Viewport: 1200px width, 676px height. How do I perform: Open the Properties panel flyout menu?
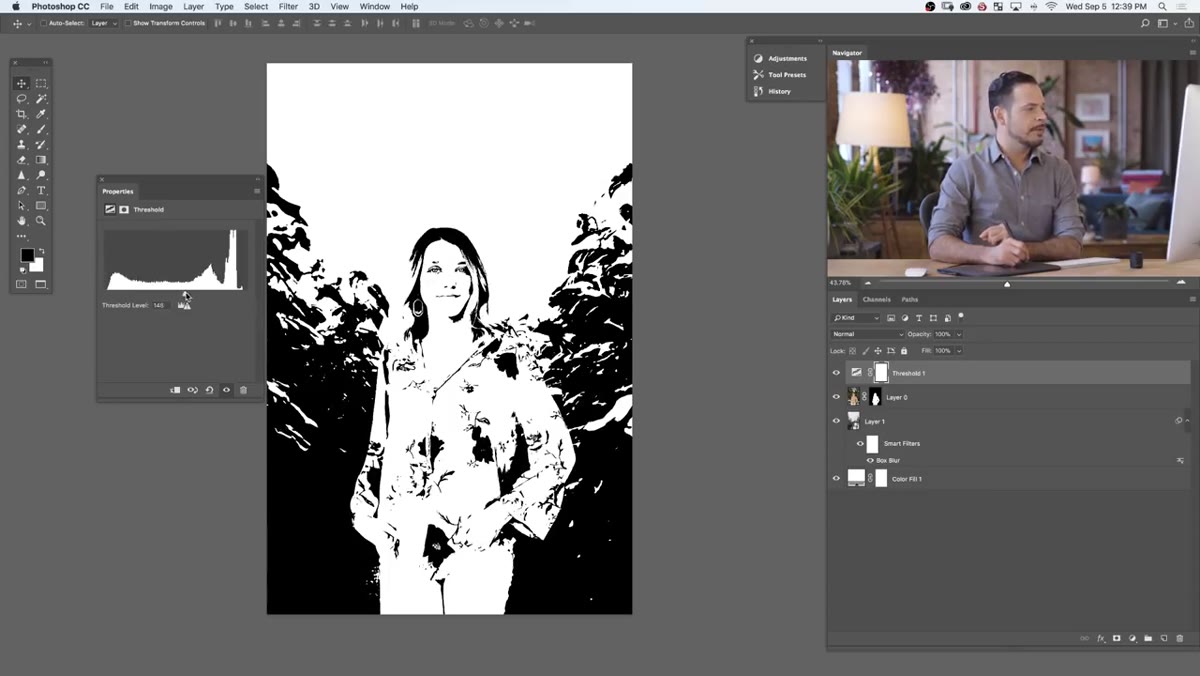(257, 191)
